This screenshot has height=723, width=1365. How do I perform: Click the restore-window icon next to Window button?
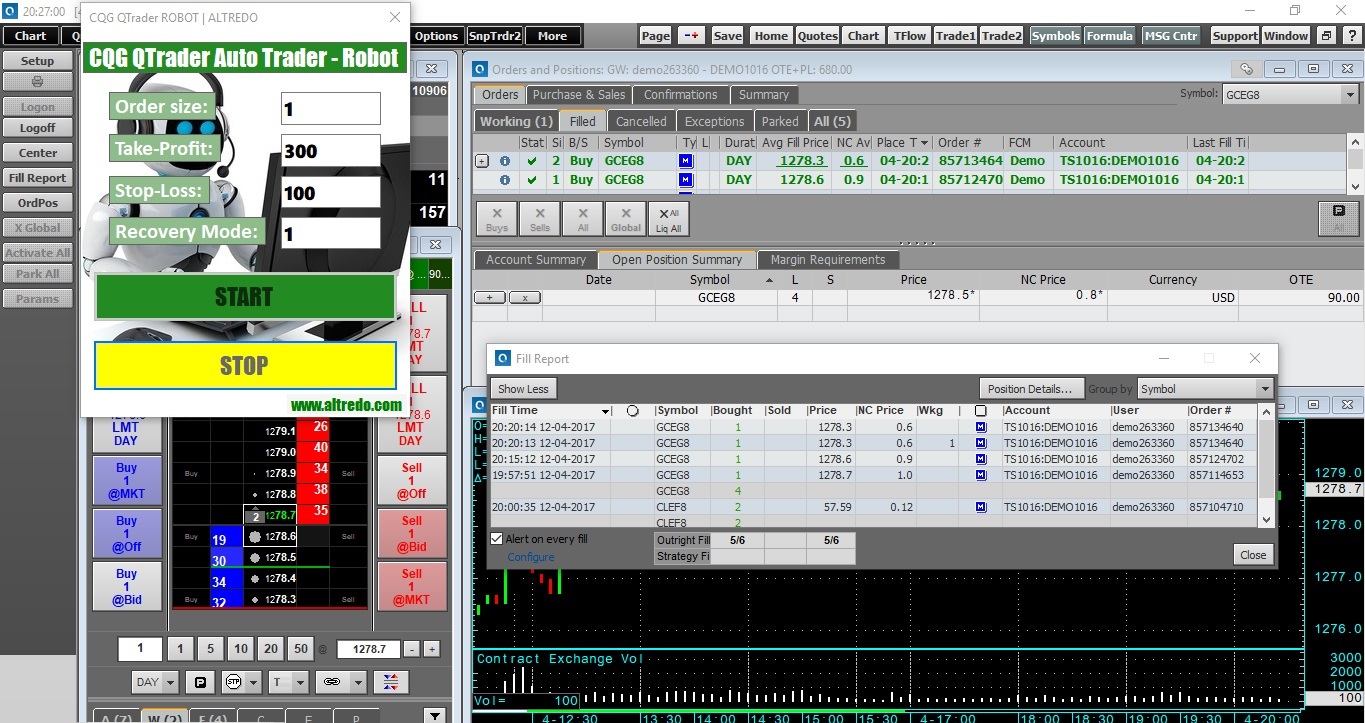tap(1326, 35)
